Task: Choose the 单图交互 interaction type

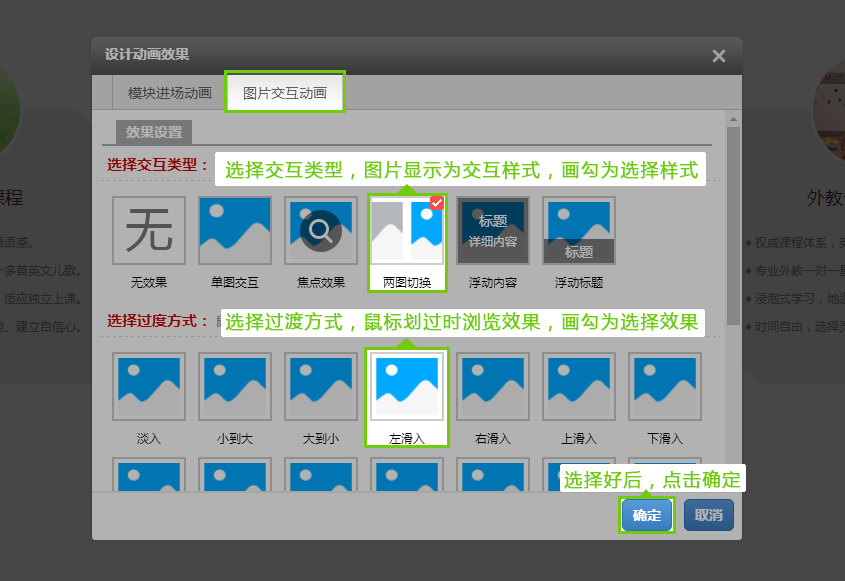Action: (235, 231)
